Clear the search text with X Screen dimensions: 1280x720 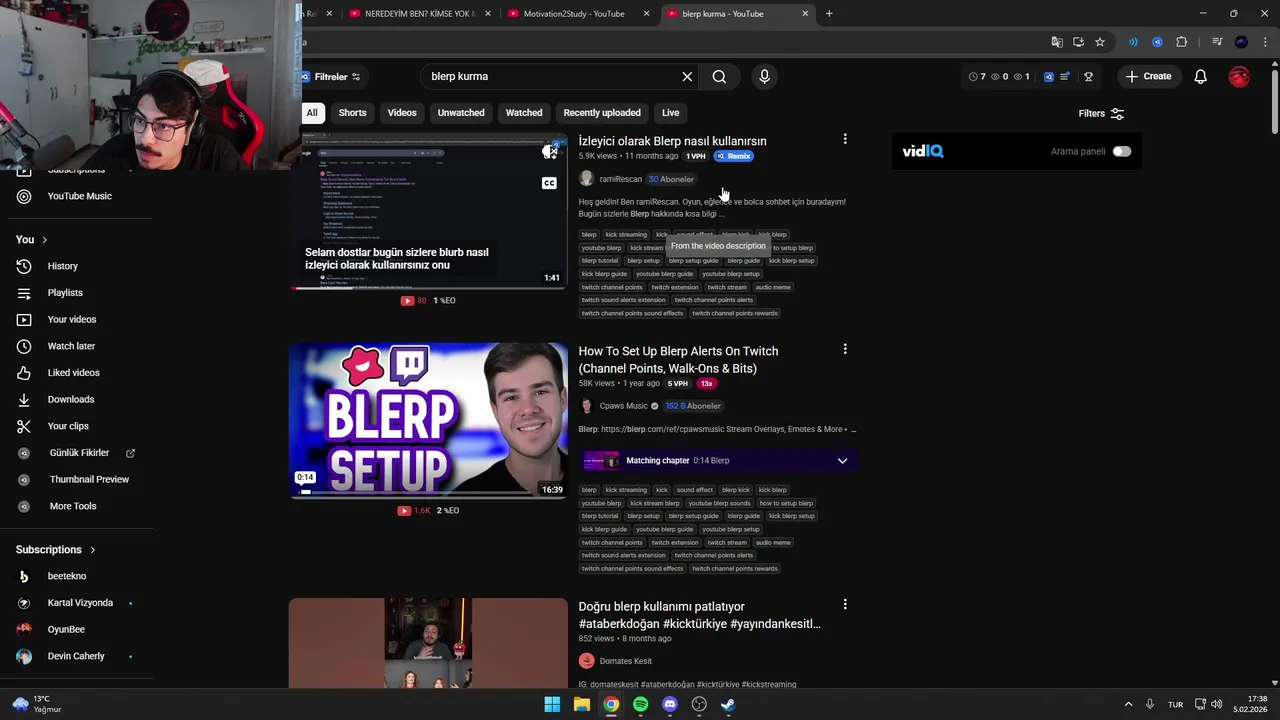tap(687, 77)
